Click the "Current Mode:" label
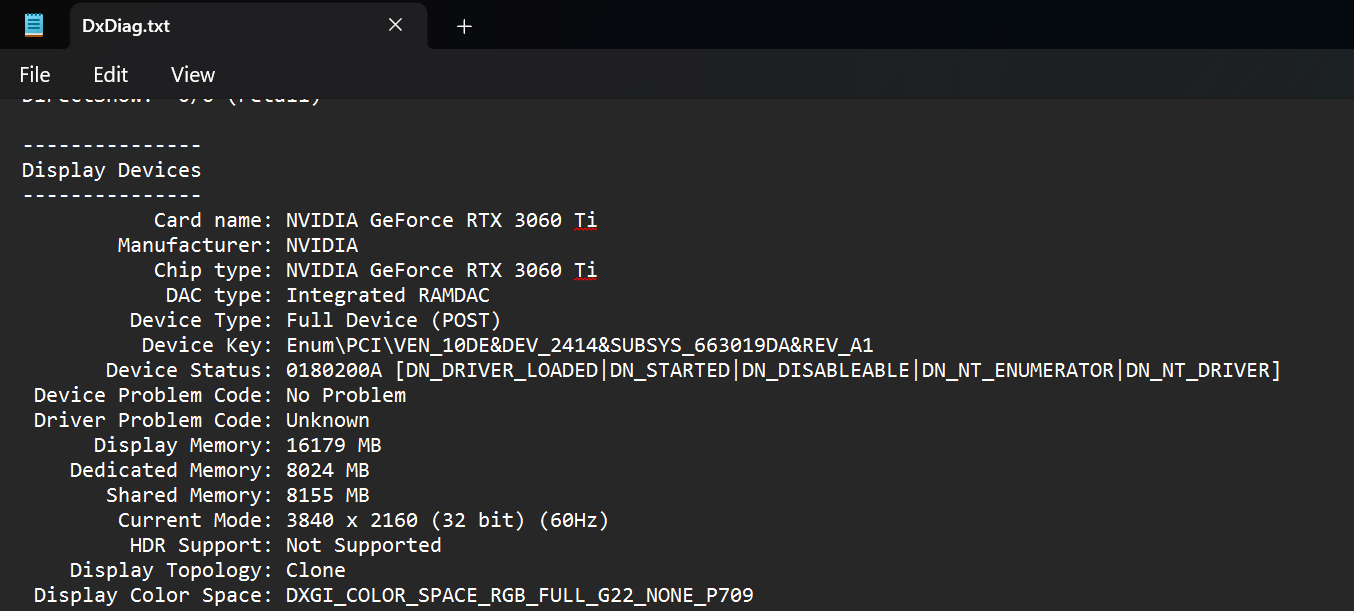Image resolution: width=1354 pixels, height=611 pixels. (x=196, y=520)
